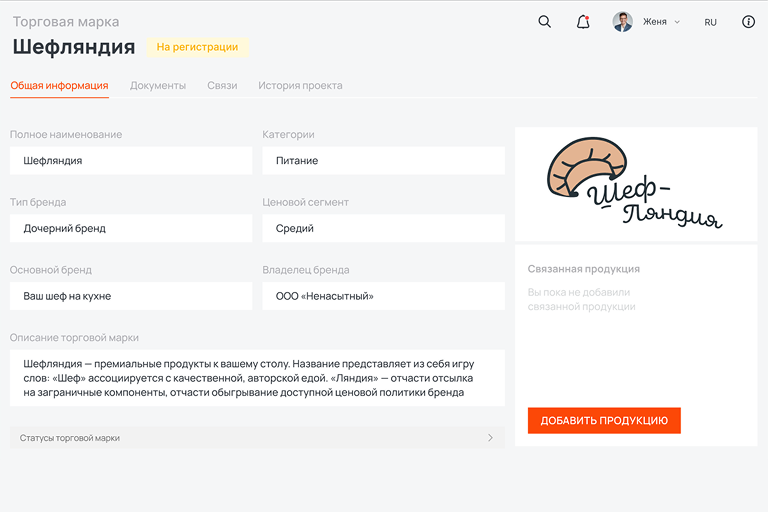Click the Шеф-Ляндия logo image

pyautogui.click(x=635, y=184)
